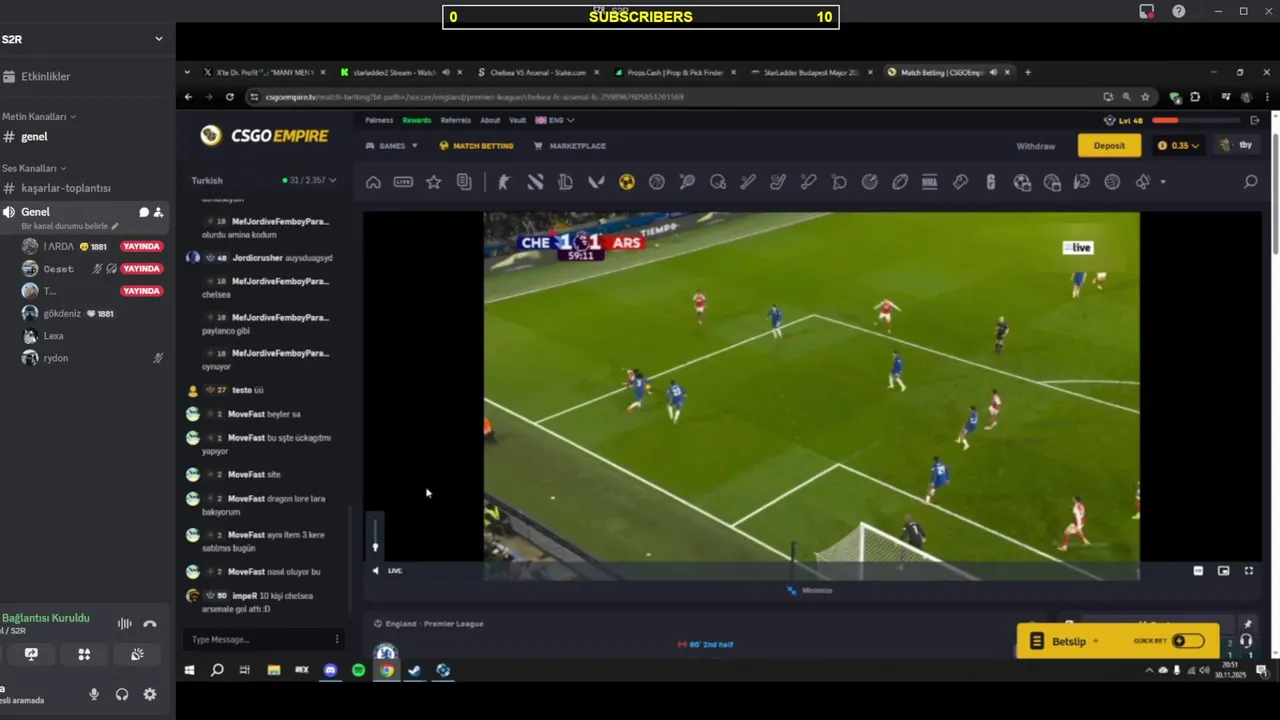Click Minimize below the video
This screenshot has width=1280, height=720.
pos(810,590)
